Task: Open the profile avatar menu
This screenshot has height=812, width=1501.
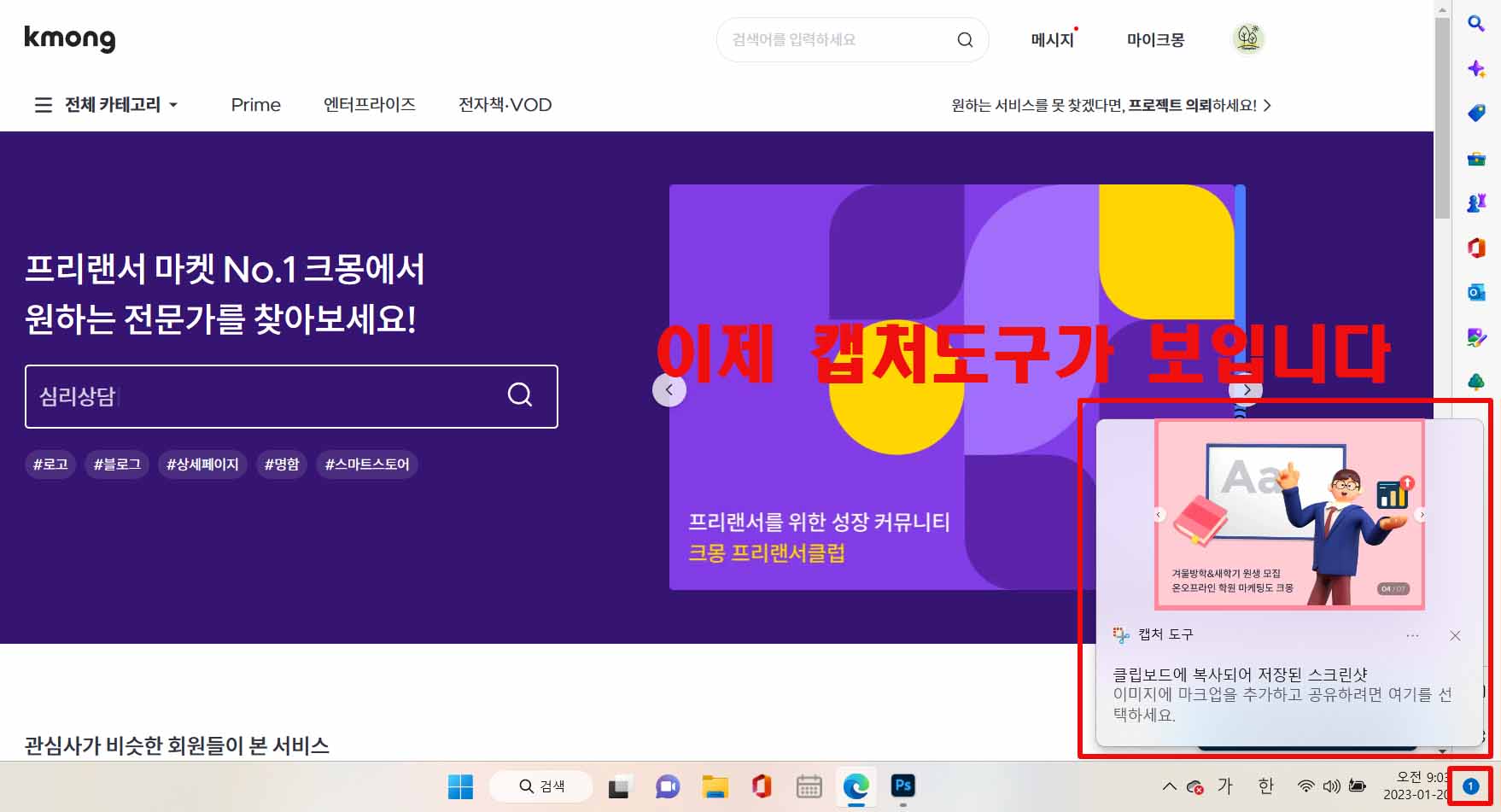Action: 1248,38
